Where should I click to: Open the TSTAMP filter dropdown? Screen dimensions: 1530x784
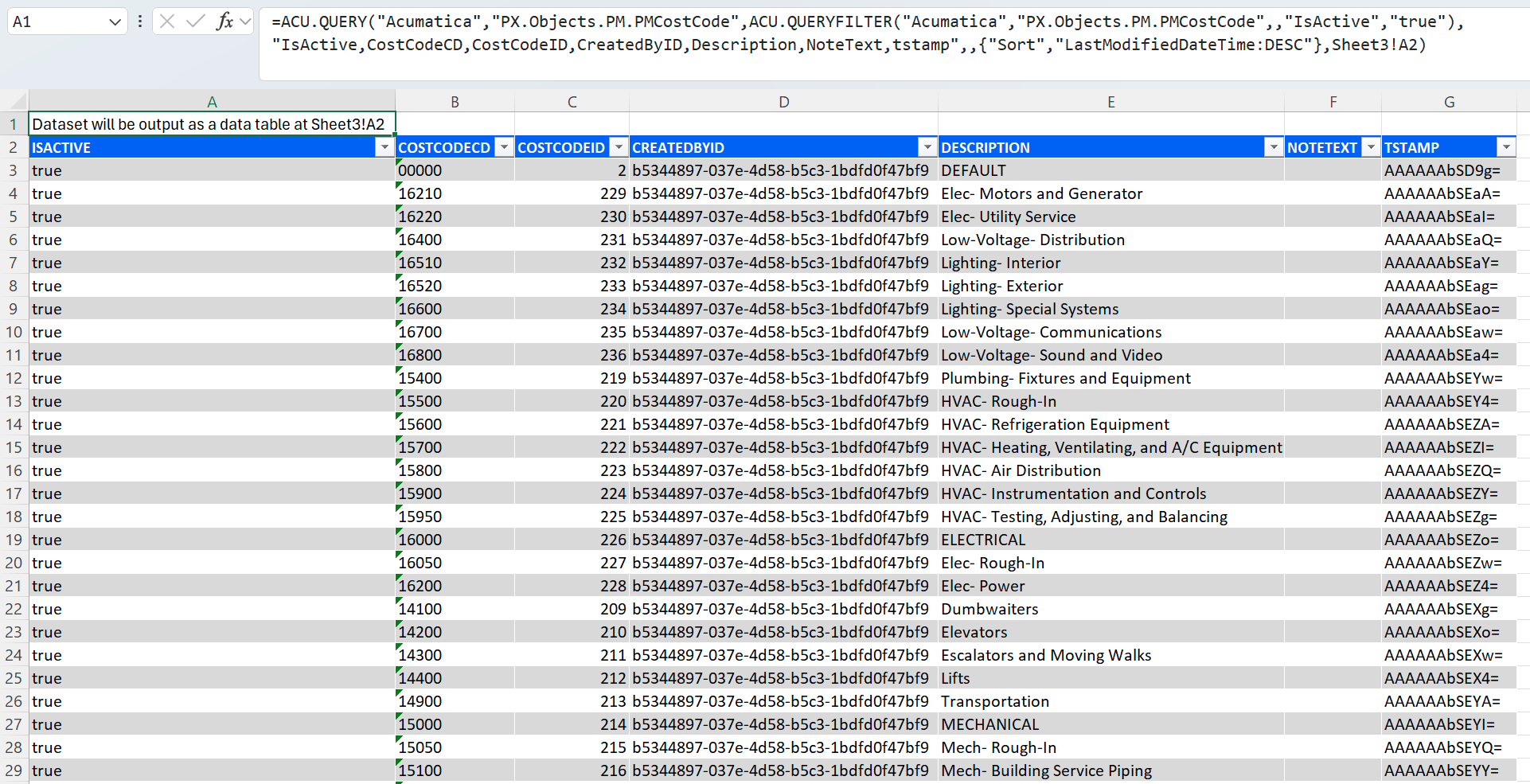(x=1506, y=147)
